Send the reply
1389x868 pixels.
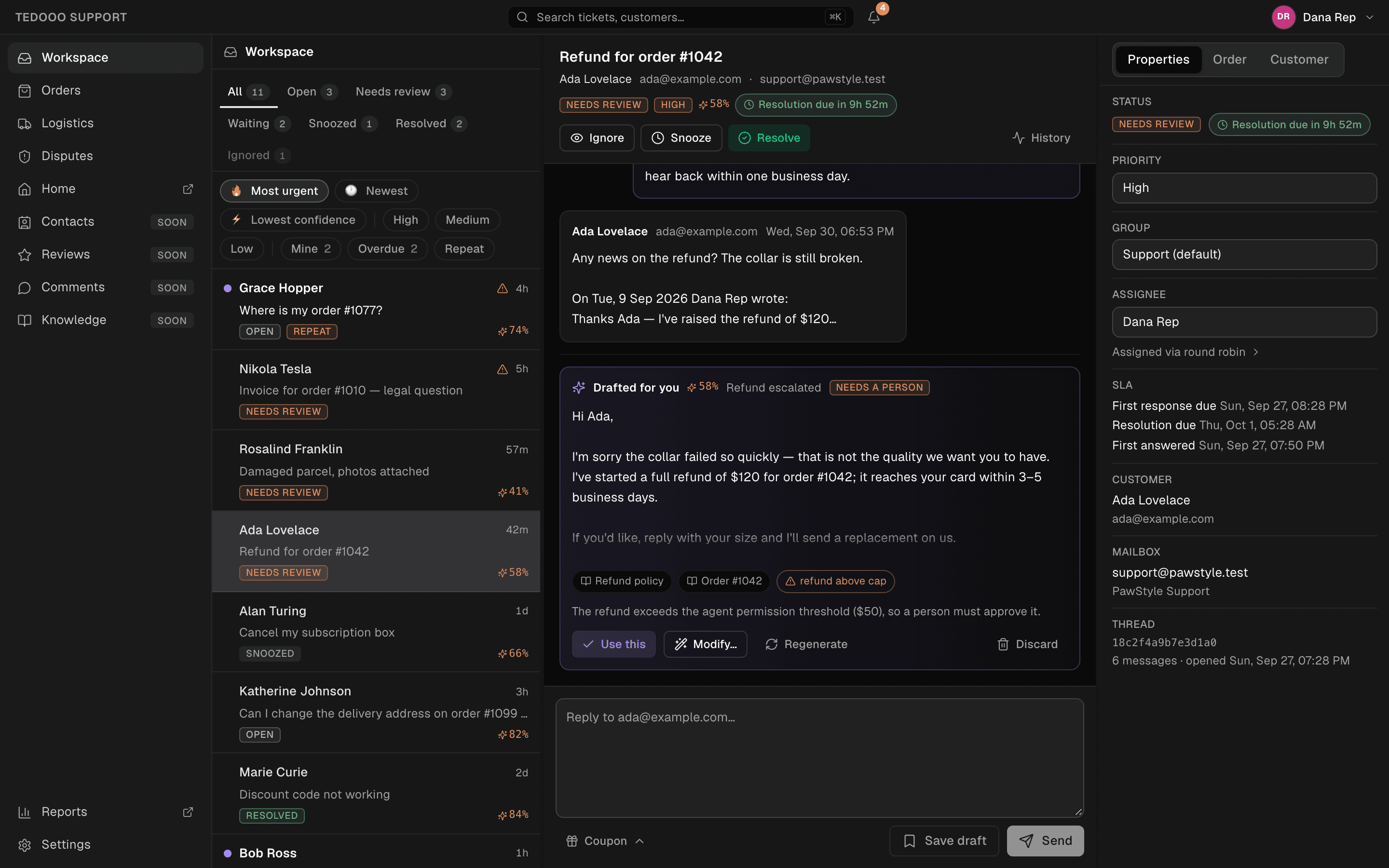(x=1045, y=841)
